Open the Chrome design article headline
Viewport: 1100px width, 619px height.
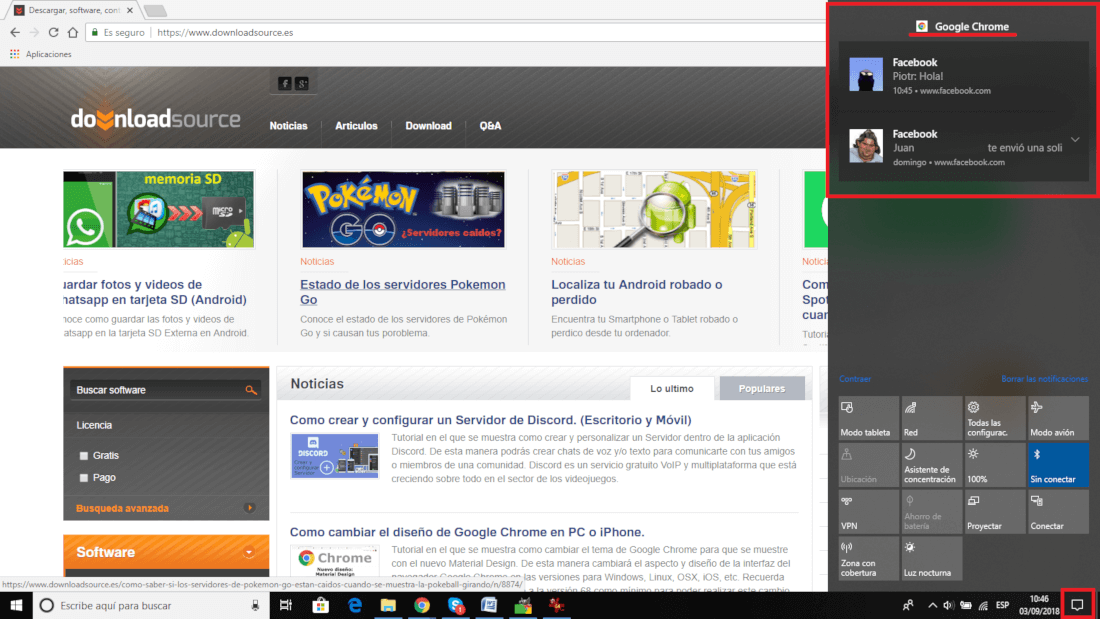tap(467, 532)
